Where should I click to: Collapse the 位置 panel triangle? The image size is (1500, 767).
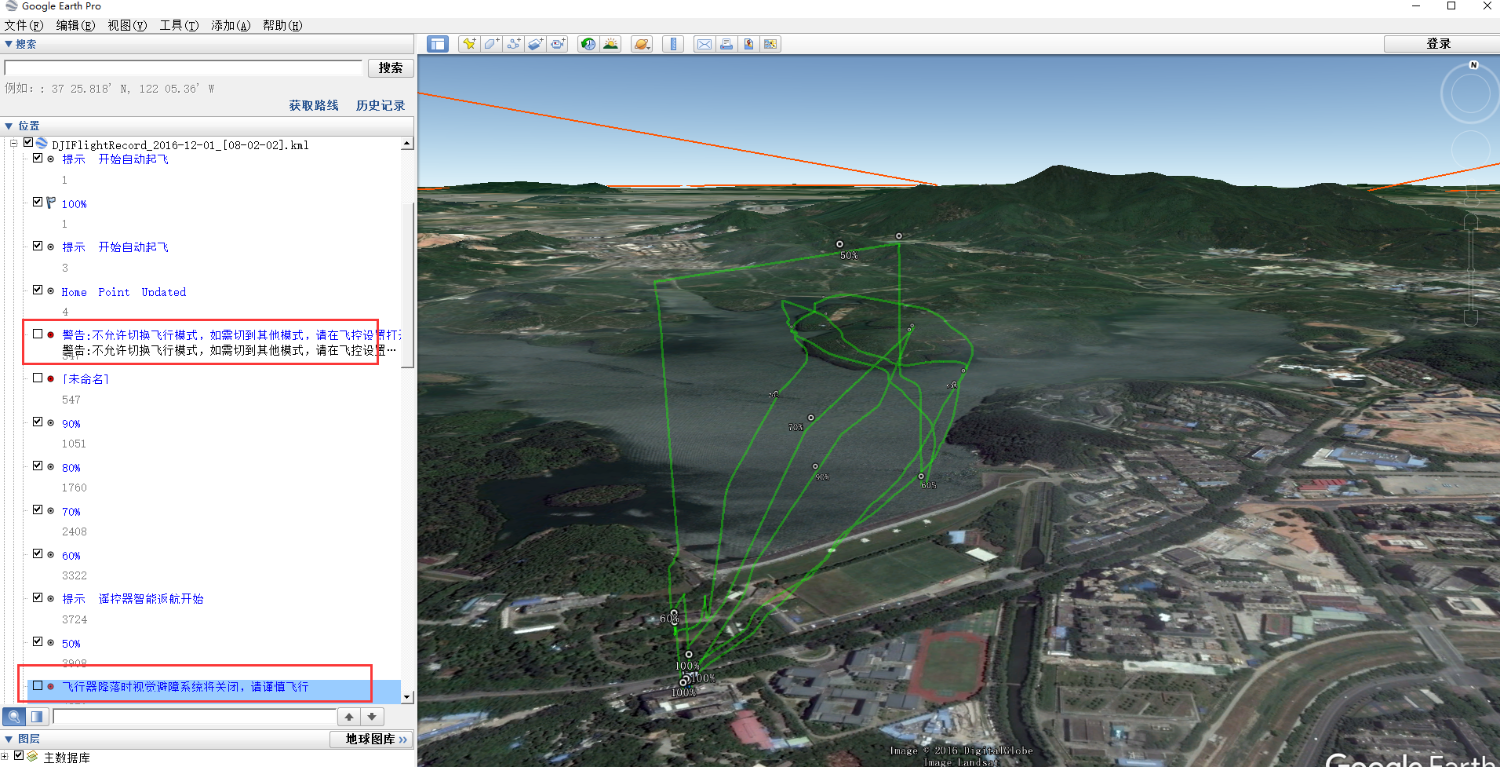pyautogui.click(x=9, y=126)
